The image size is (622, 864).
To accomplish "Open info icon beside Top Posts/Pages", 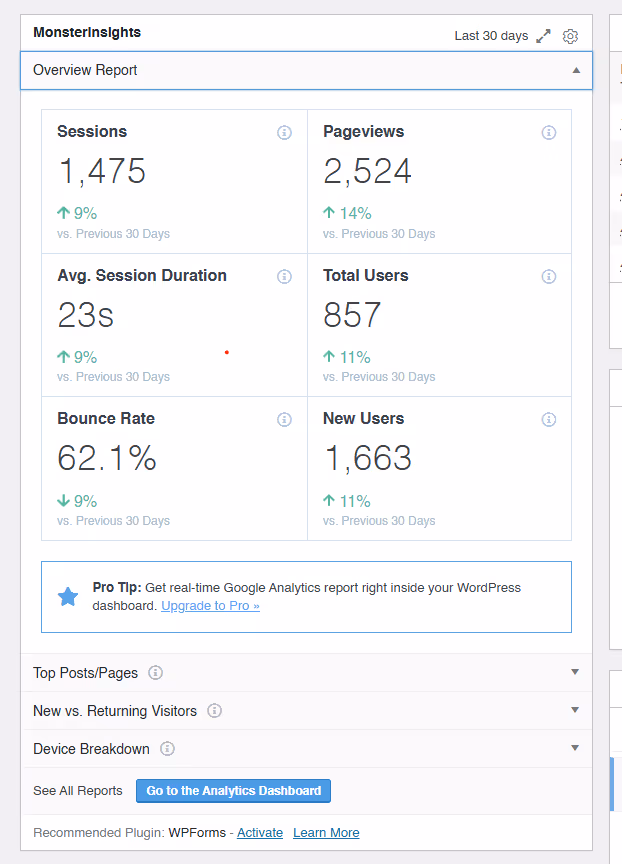I will 155,673.
